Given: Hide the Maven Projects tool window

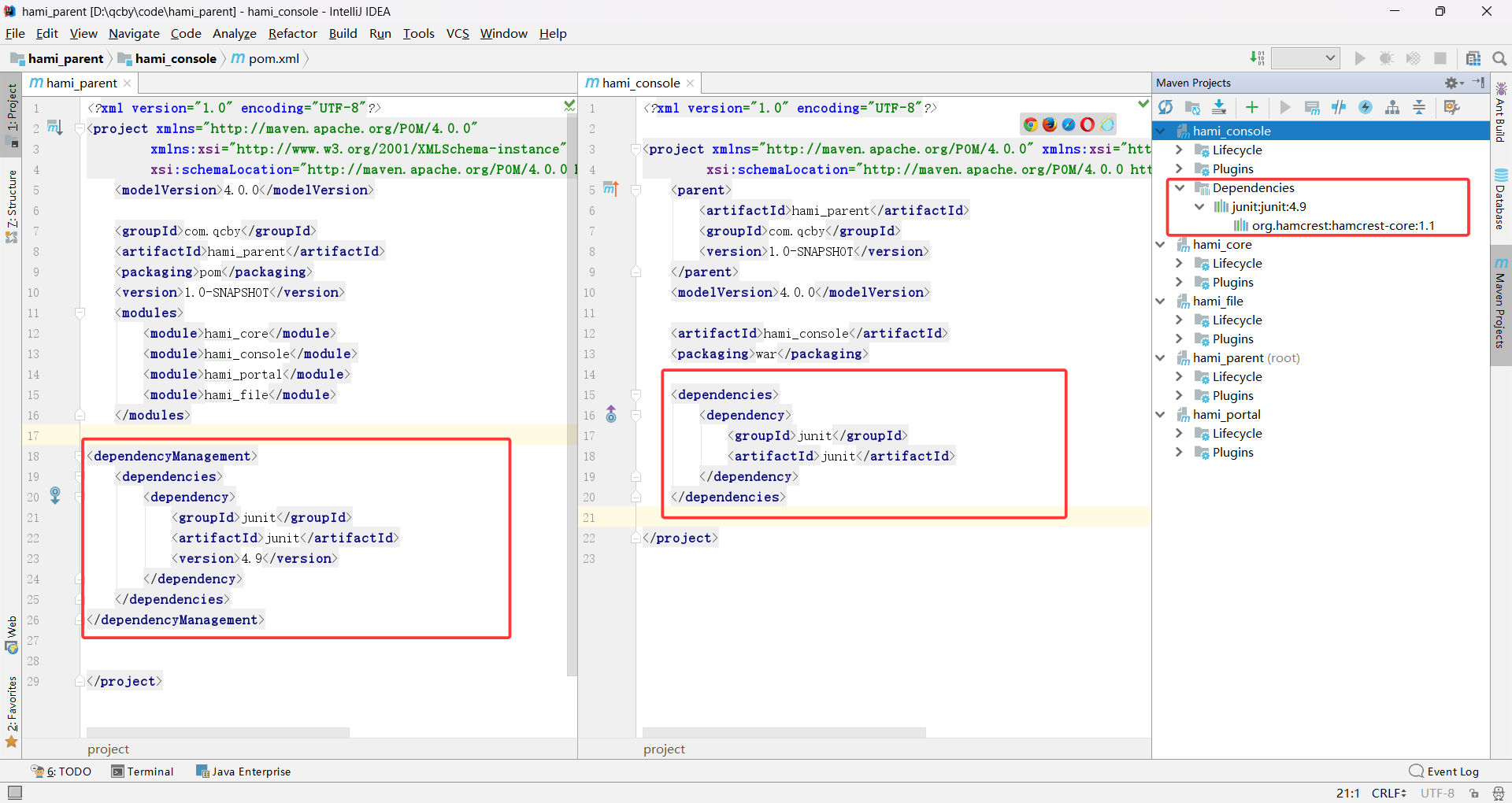Looking at the screenshot, I should pos(1479,83).
